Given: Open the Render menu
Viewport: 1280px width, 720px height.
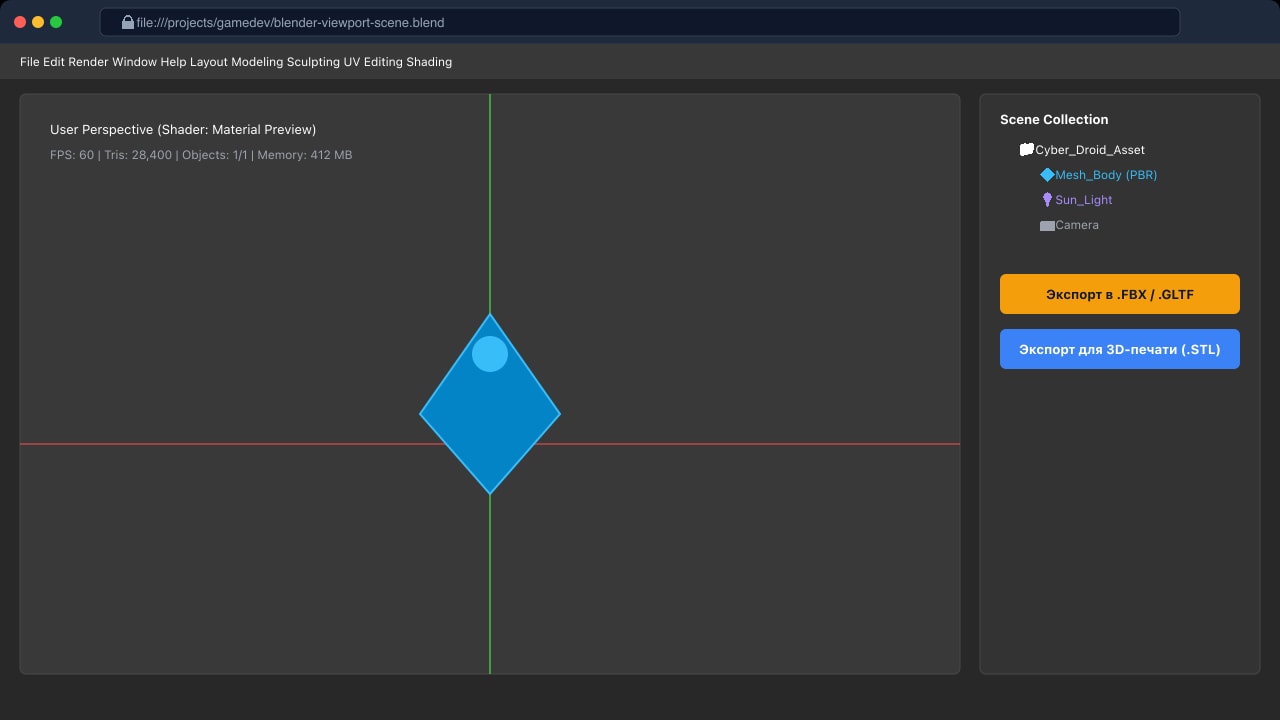Looking at the screenshot, I should coord(88,62).
